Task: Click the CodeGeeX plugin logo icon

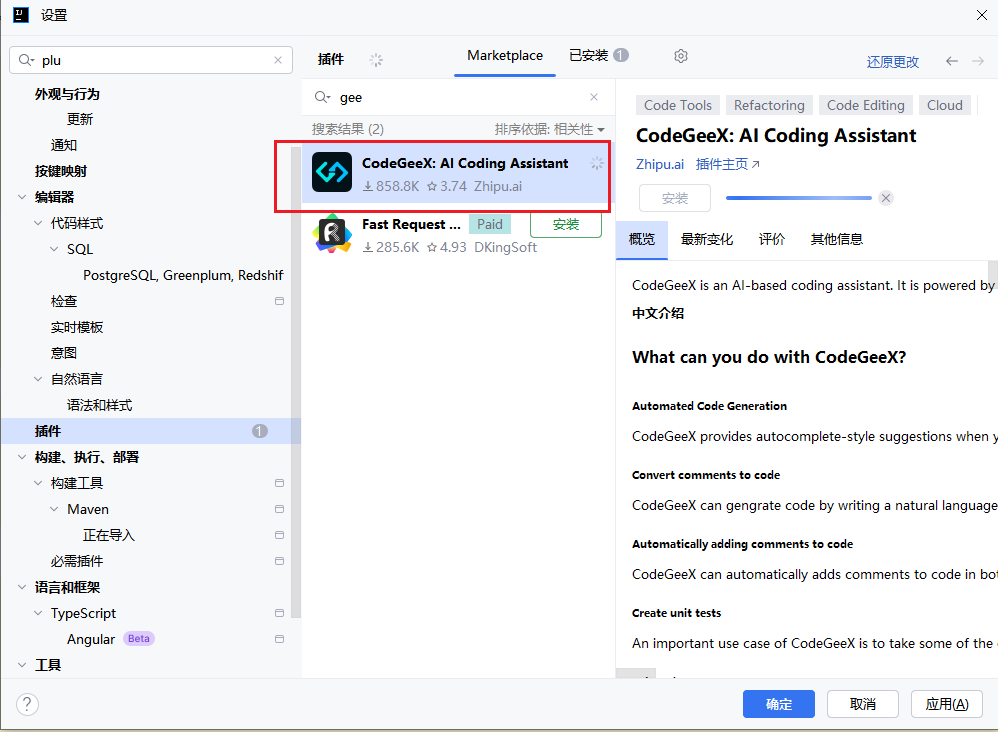Action: pos(332,172)
